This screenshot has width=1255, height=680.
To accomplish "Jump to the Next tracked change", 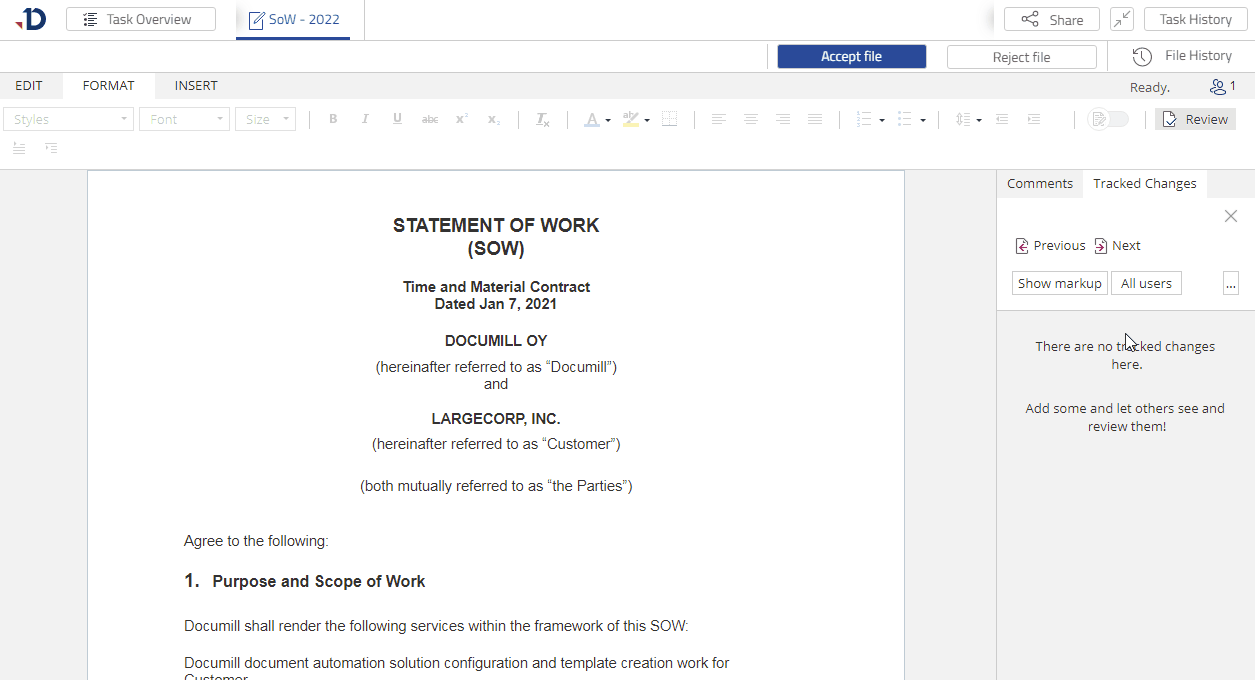I will tap(1117, 246).
